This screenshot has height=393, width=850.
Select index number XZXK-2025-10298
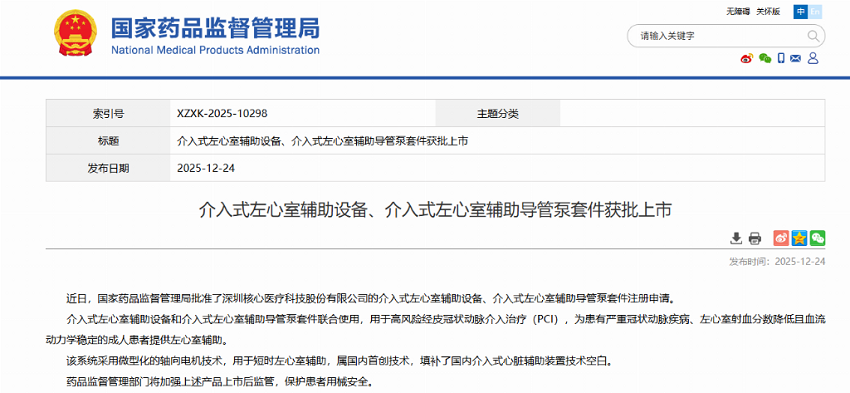click(222, 114)
